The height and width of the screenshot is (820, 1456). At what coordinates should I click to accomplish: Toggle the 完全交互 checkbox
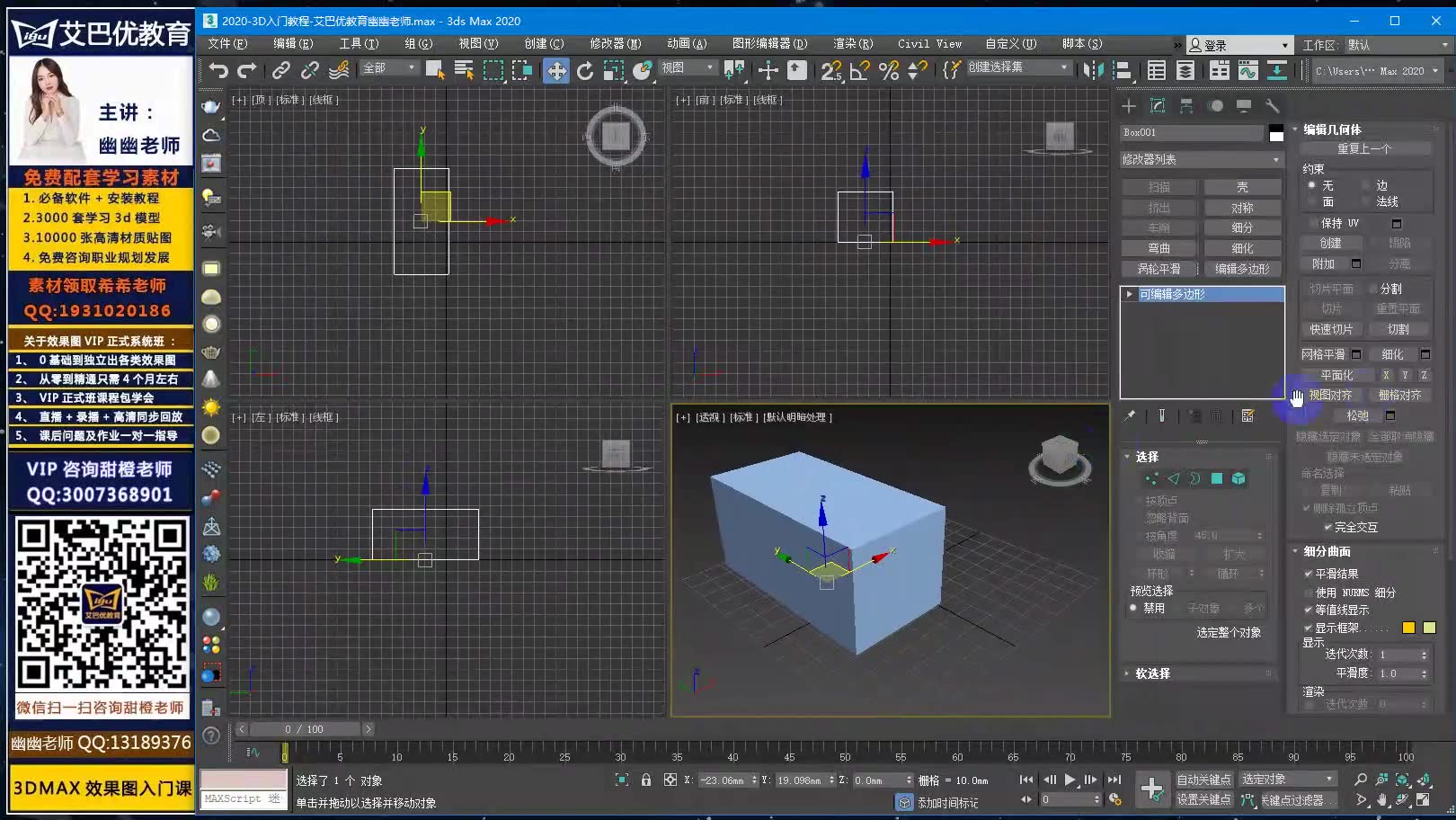point(1328,526)
